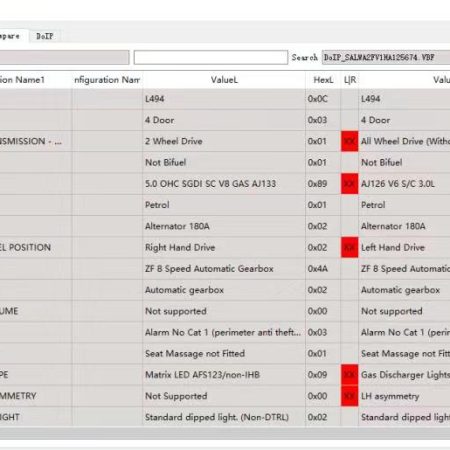
Task: Click the grey field left of search box
Action: pyautogui.click(x=64, y=57)
